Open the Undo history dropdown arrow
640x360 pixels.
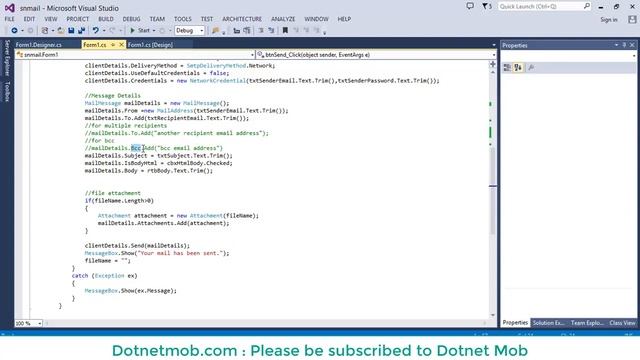tap(104, 31)
